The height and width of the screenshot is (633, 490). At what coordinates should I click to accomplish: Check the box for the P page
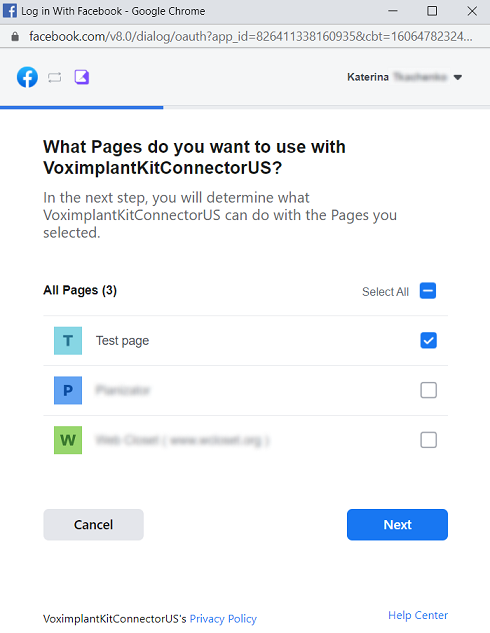pos(428,390)
